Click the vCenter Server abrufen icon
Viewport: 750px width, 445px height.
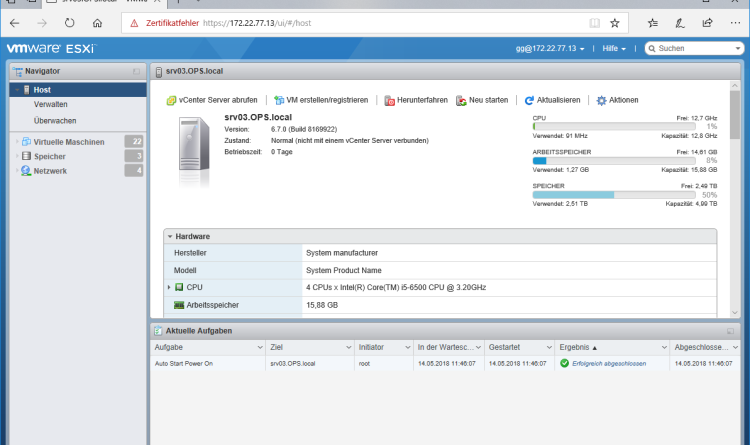point(171,100)
